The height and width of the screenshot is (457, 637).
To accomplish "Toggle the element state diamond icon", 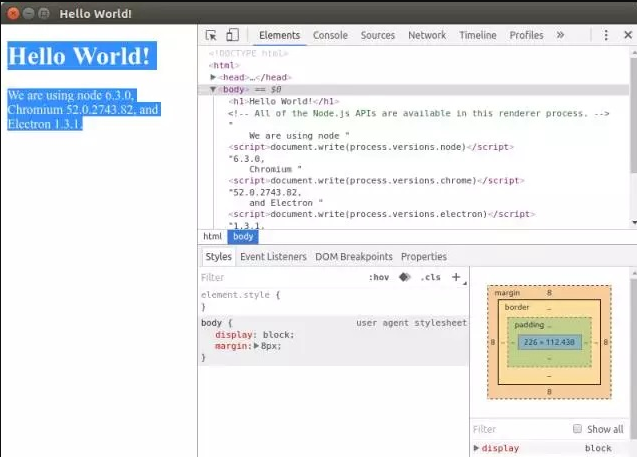I will (x=405, y=277).
